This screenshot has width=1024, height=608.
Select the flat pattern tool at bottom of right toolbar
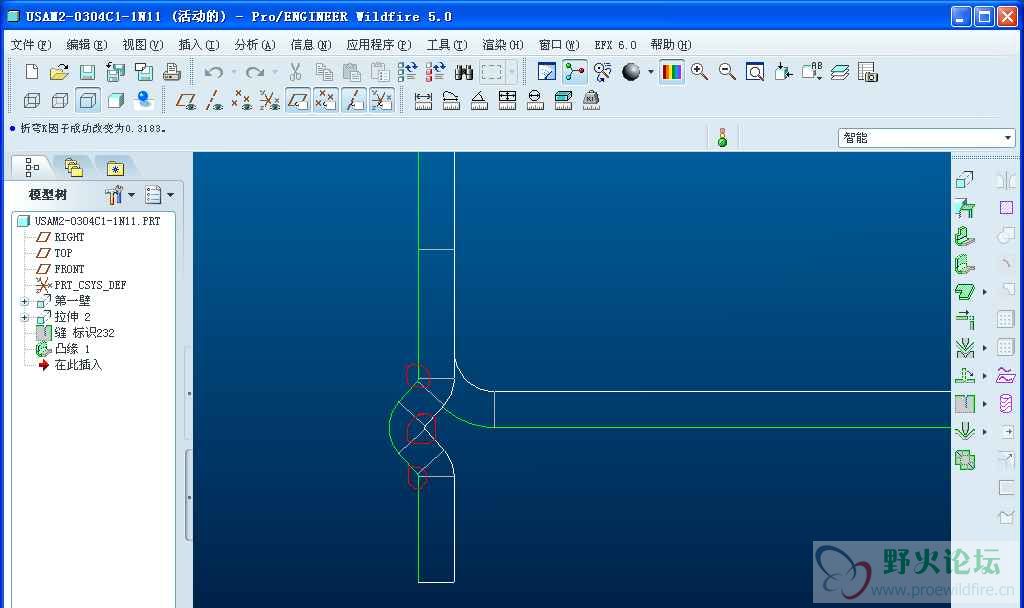(x=965, y=460)
